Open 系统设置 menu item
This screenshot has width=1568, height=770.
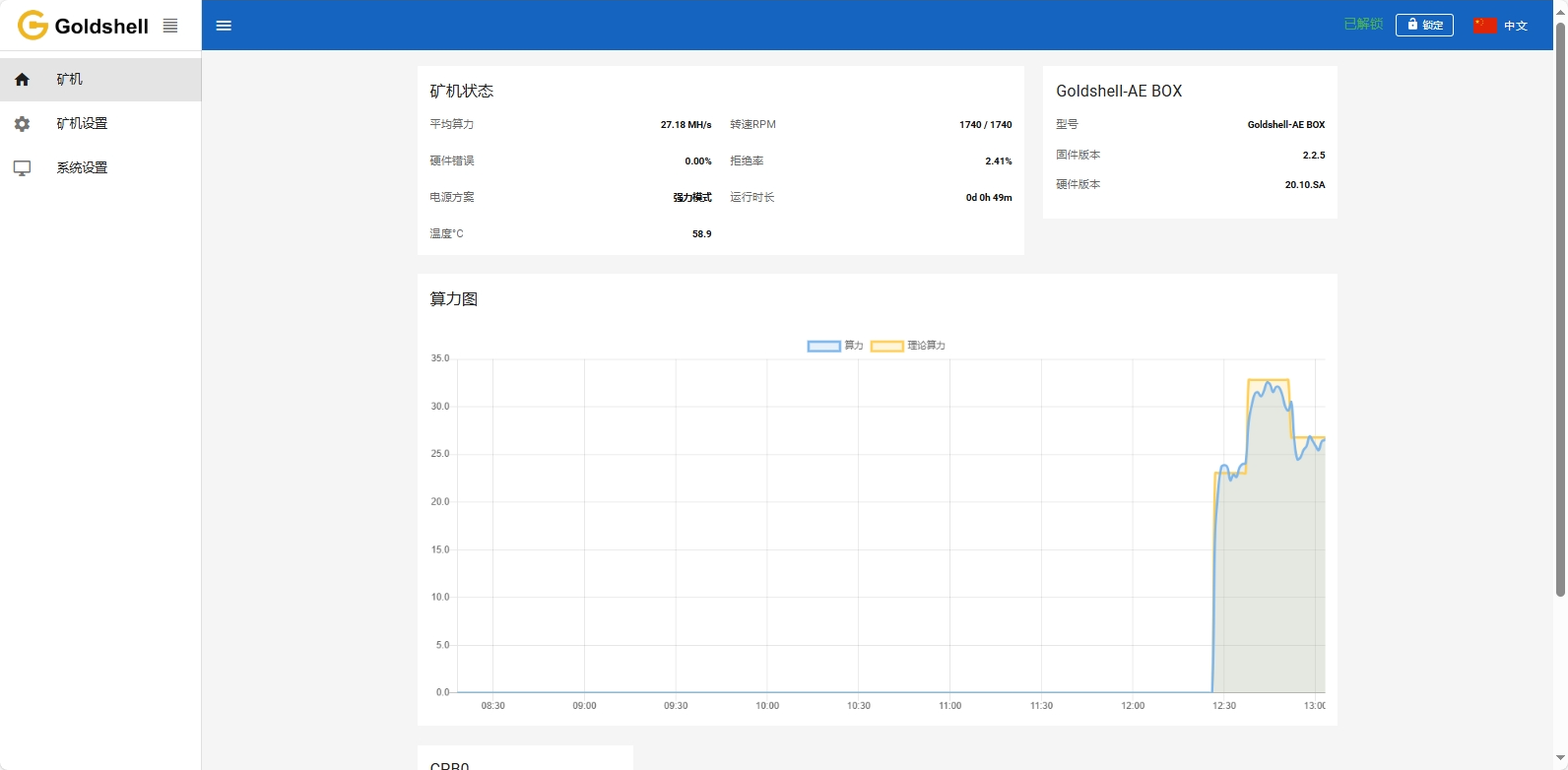100,168
